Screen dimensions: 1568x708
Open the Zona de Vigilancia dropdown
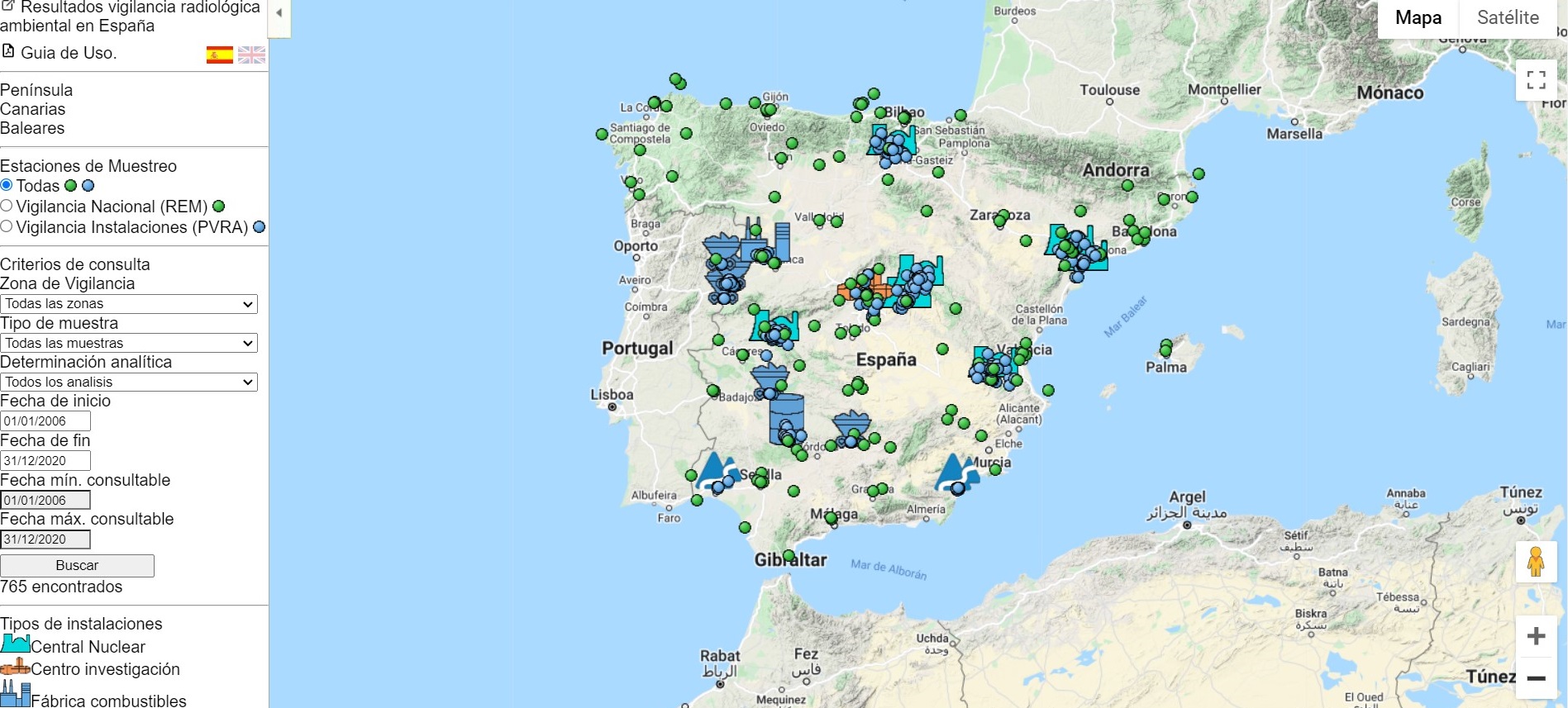tap(129, 304)
